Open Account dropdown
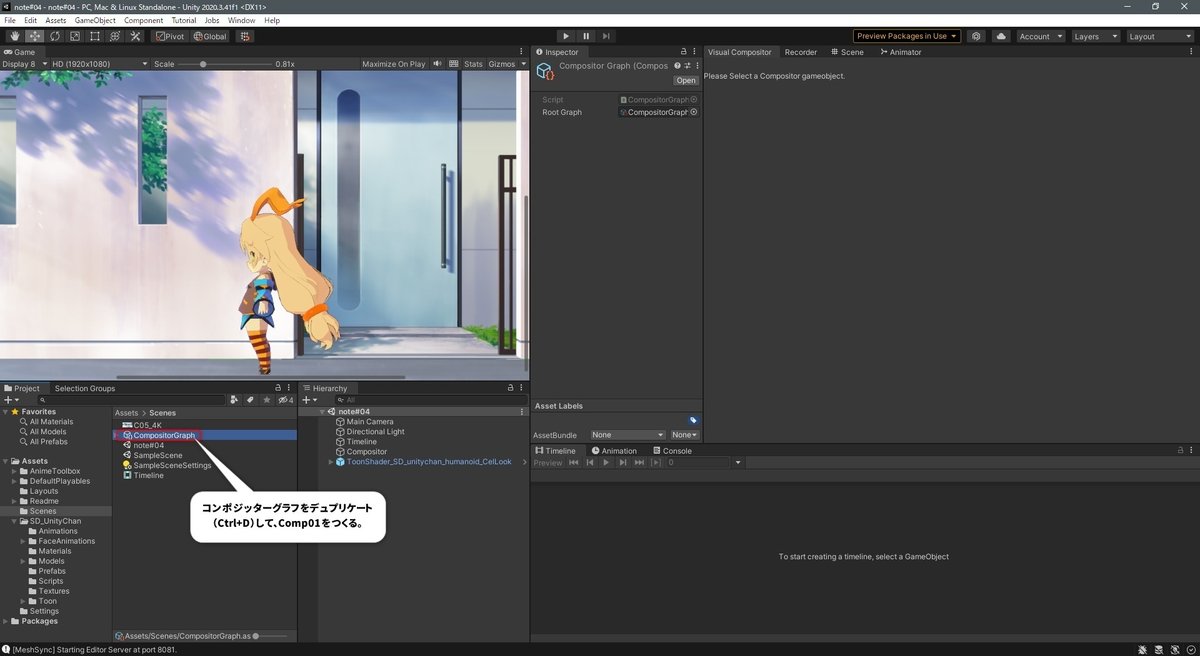1200x656 pixels. pyautogui.click(x=1039, y=36)
